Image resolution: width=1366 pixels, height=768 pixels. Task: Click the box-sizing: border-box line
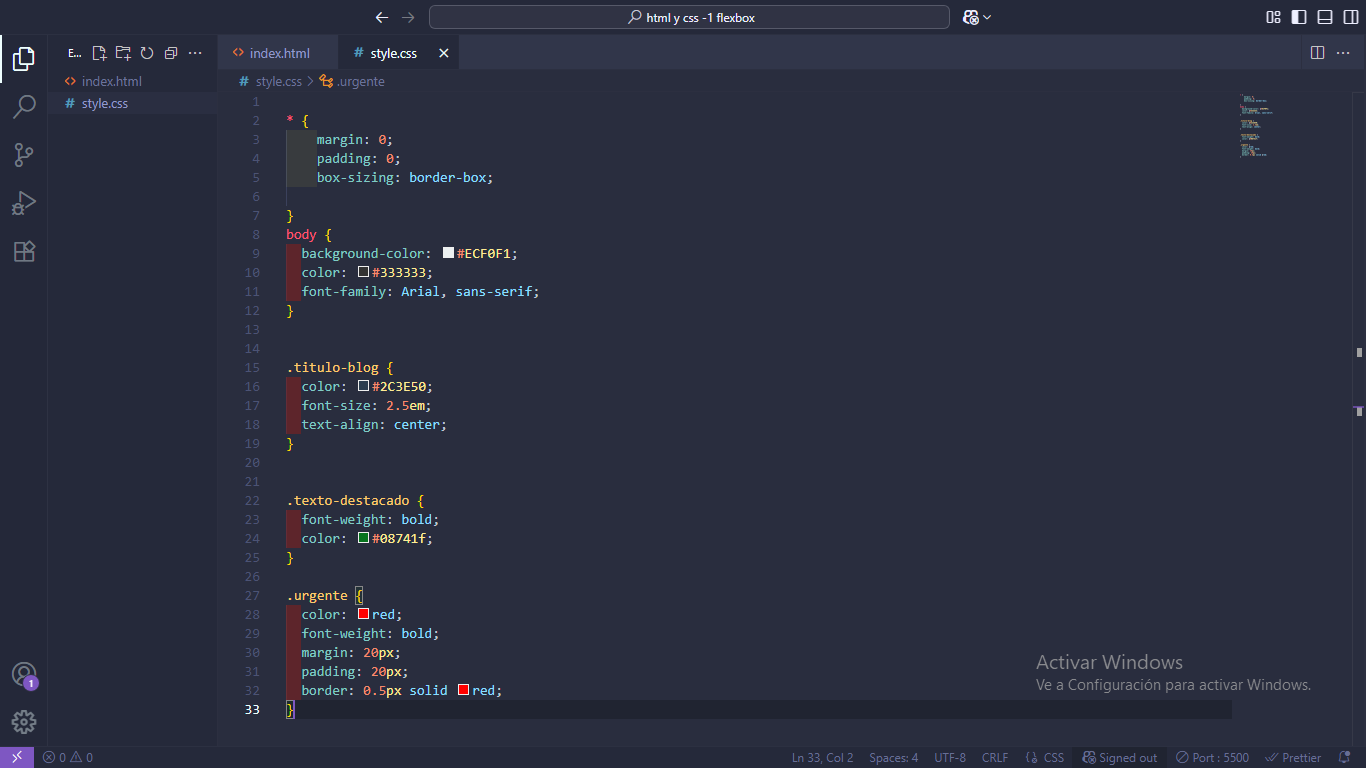point(405,178)
